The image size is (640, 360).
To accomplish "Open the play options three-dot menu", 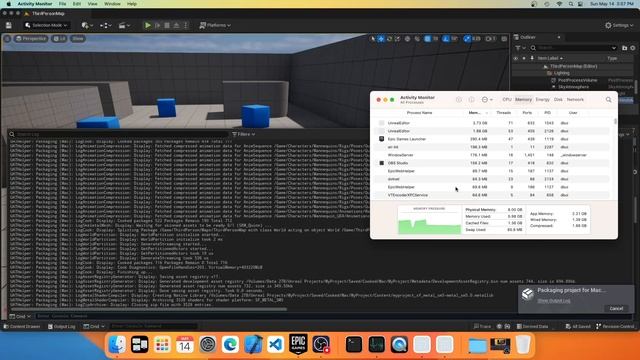I will tap(186, 25).
